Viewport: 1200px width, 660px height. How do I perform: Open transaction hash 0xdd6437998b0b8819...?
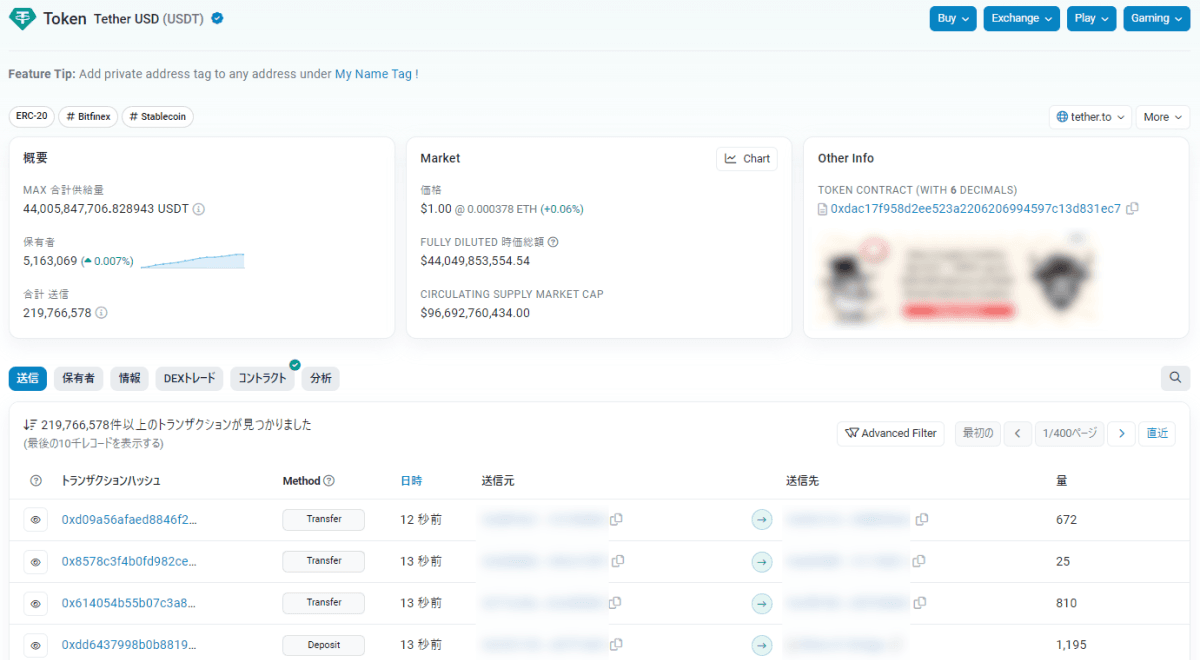(129, 645)
